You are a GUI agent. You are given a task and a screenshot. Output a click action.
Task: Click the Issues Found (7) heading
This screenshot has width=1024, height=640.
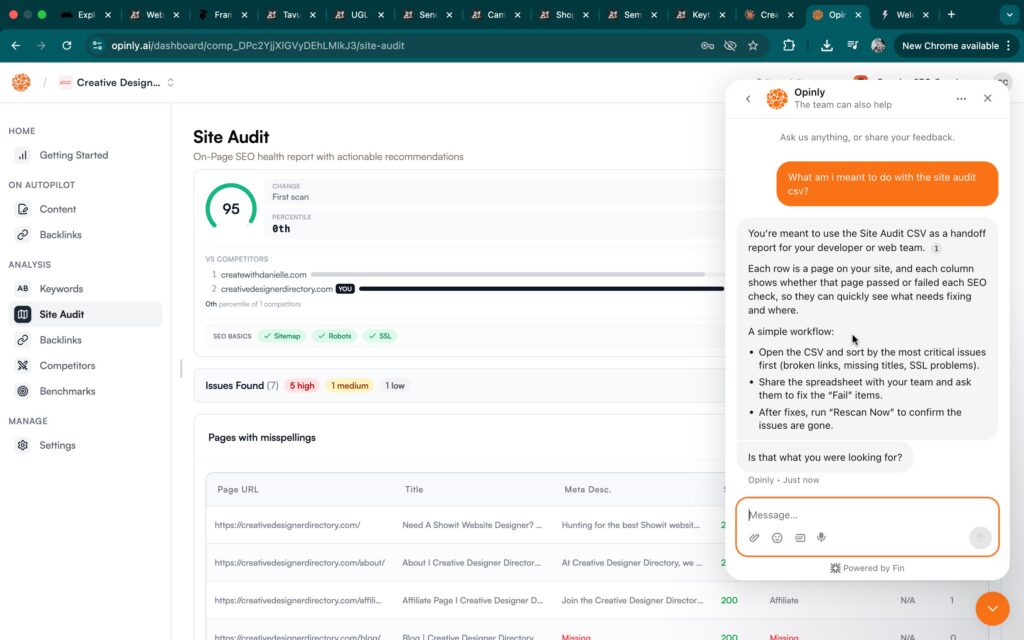(242, 386)
